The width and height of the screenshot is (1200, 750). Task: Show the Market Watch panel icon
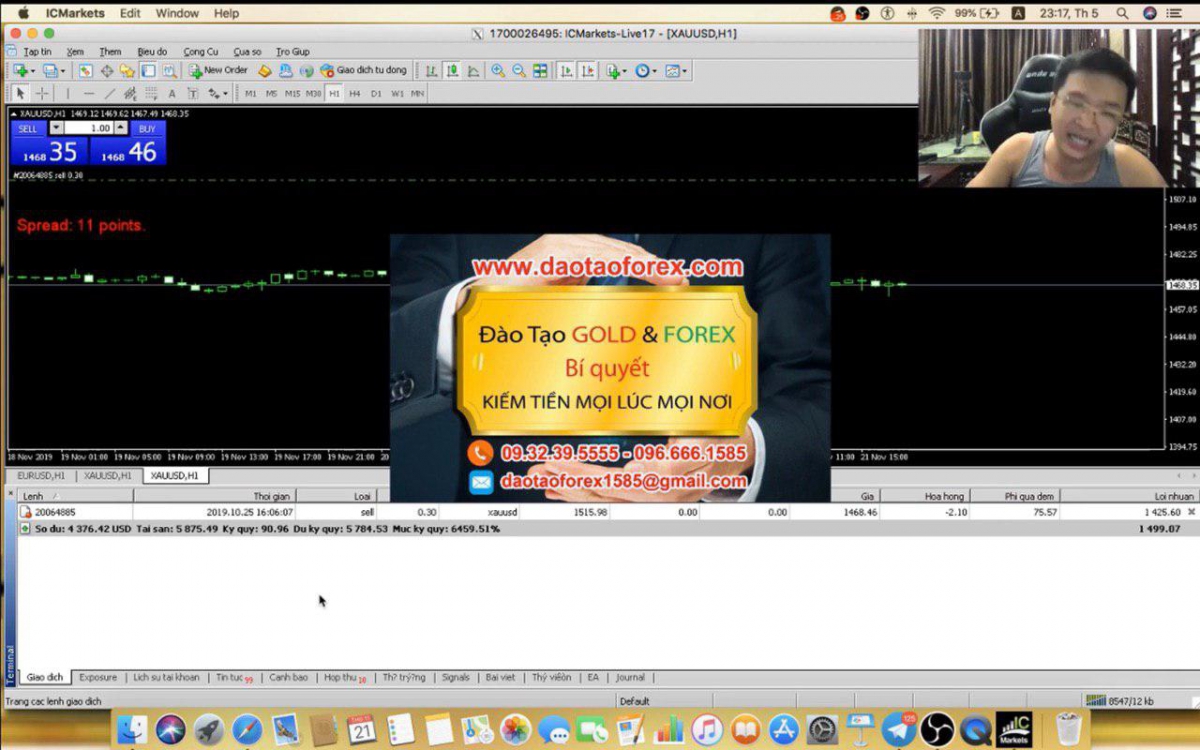click(x=86, y=71)
